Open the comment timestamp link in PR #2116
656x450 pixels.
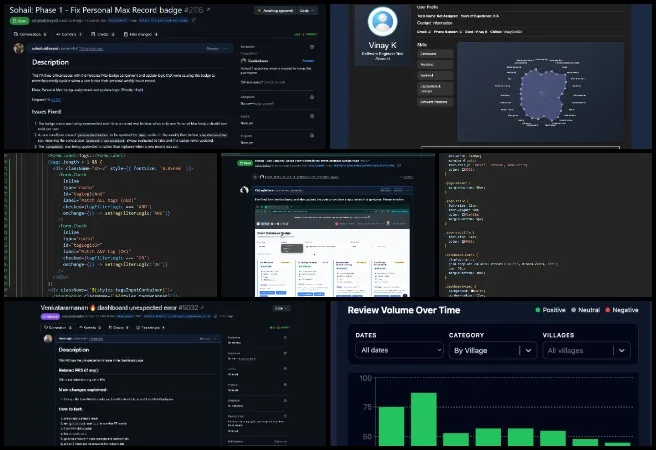pyautogui.click(x=91, y=49)
